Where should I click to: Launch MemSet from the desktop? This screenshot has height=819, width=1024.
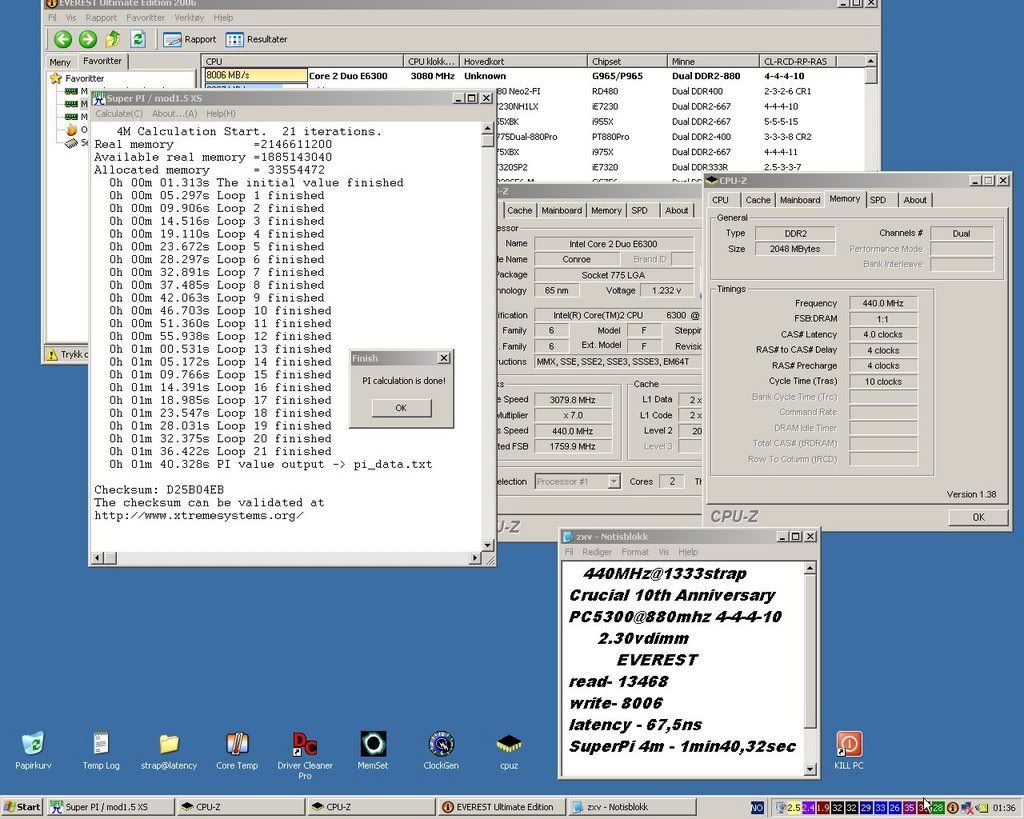[x=373, y=750]
